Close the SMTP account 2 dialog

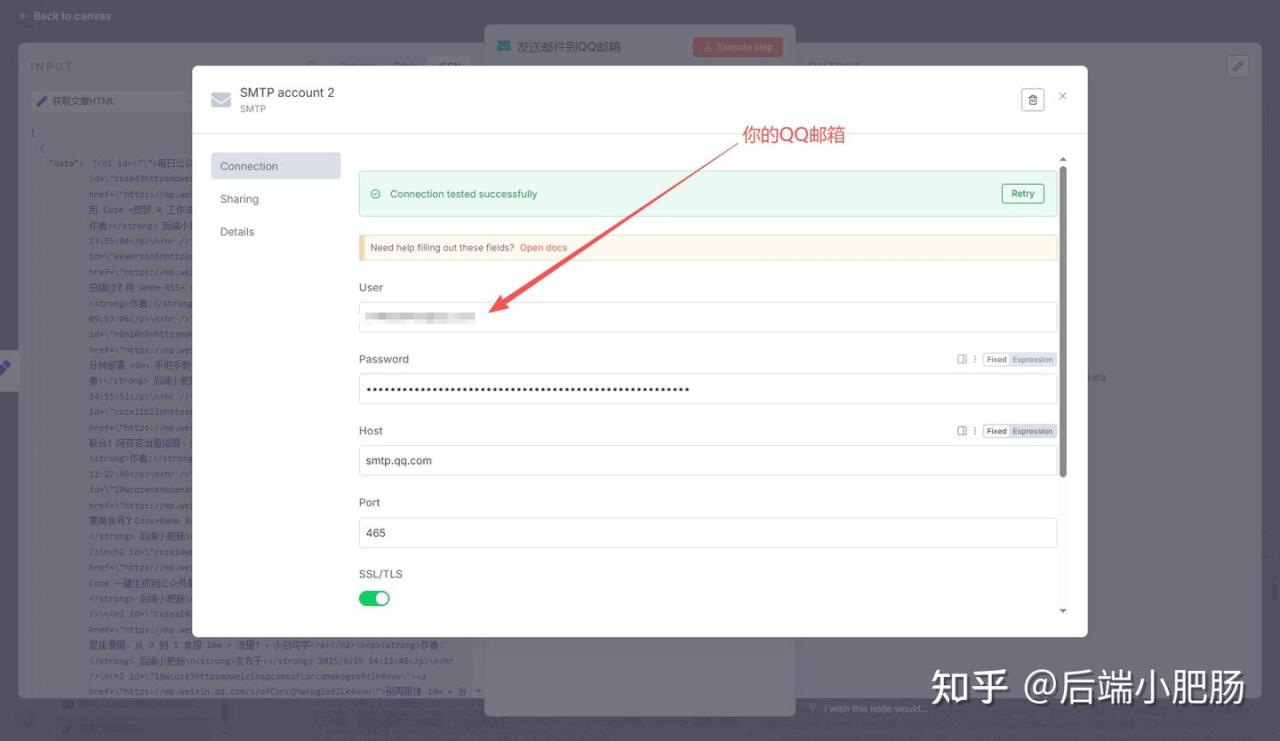click(1062, 97)
